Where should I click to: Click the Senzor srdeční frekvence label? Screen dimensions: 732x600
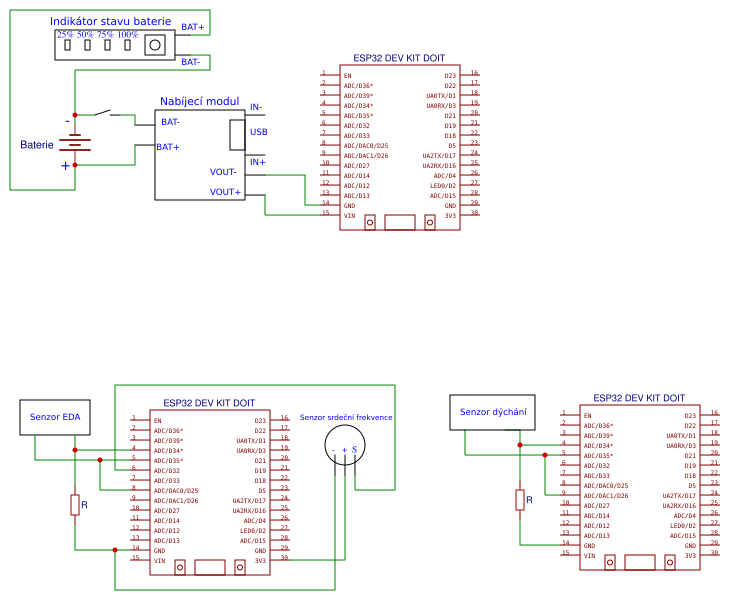pos(346,417)
